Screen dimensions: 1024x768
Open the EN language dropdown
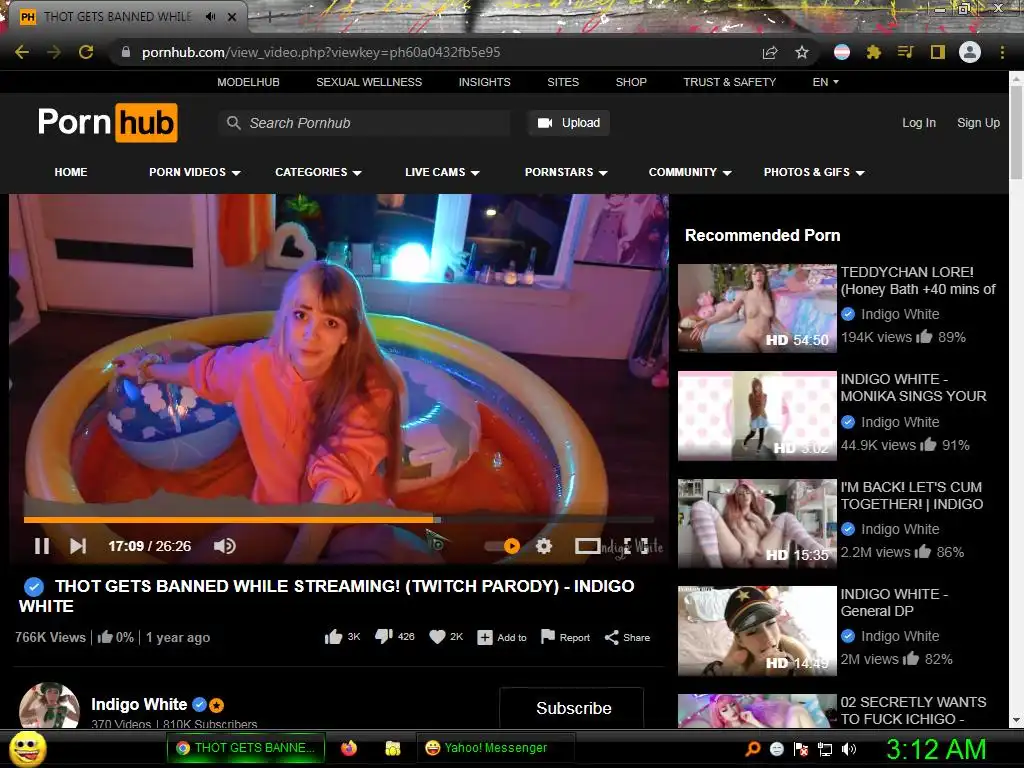pyautogui.click(x=825, y=82)
